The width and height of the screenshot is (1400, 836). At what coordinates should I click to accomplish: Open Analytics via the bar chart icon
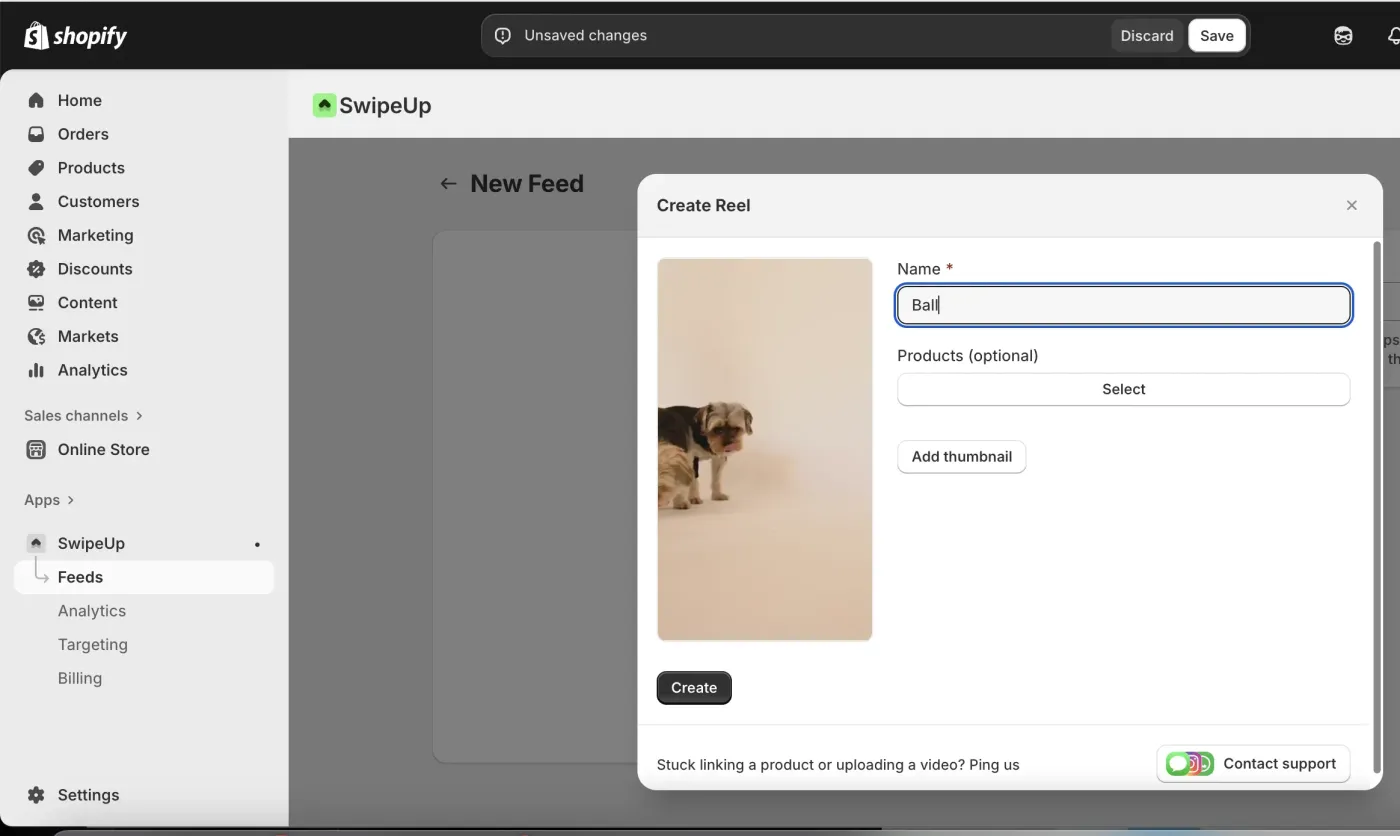click(x=36, y=370)
